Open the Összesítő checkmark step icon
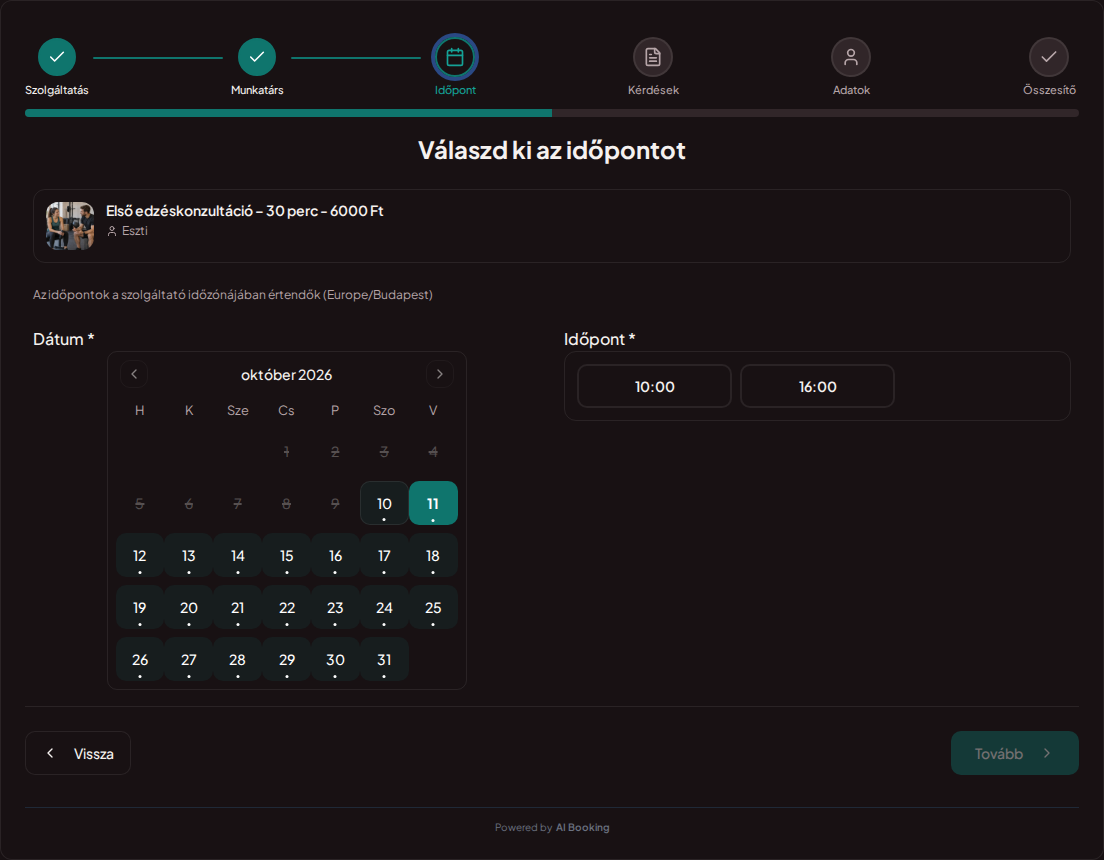The height and width of the screenshot is (860, 1104). point(1048,57)
